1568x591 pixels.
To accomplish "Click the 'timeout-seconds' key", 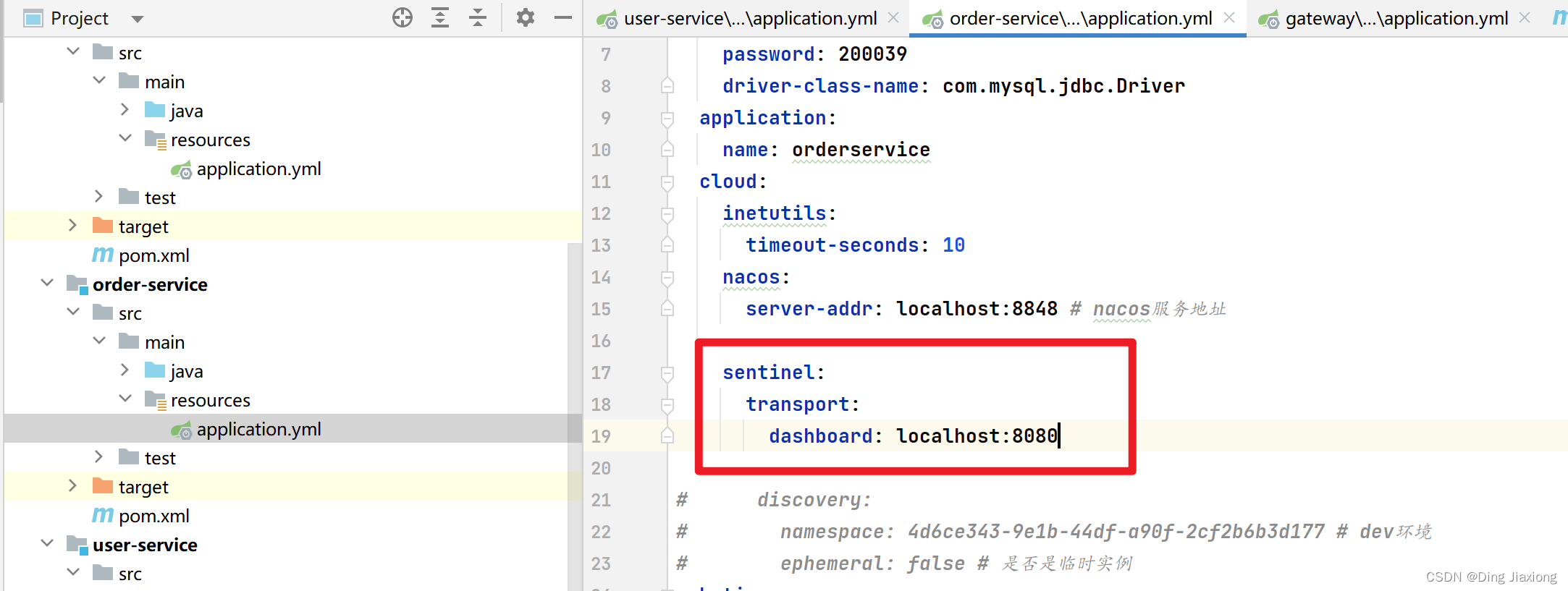I will (x=833, y=245).
